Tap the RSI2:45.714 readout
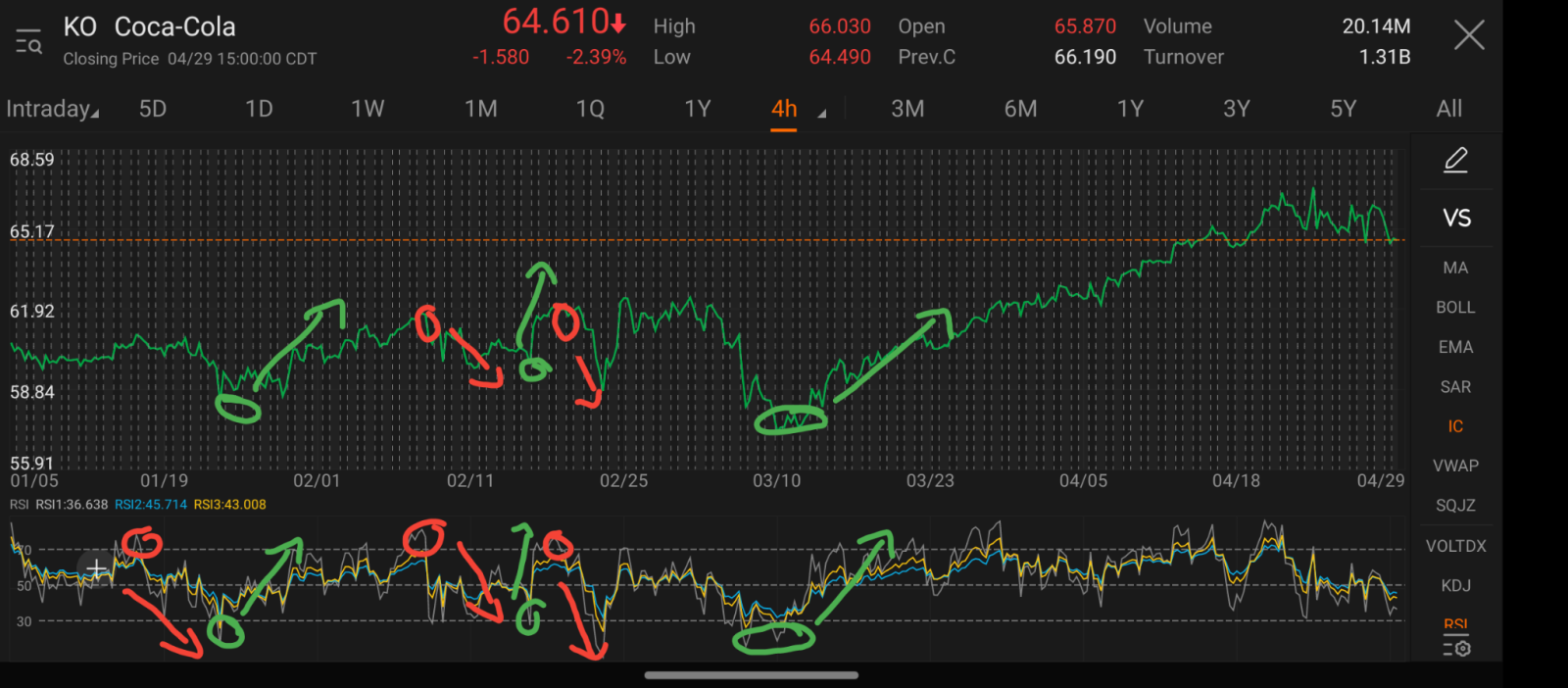Image resolution: width=1568 pixels, height=688 pixels. tap(151, 505)
